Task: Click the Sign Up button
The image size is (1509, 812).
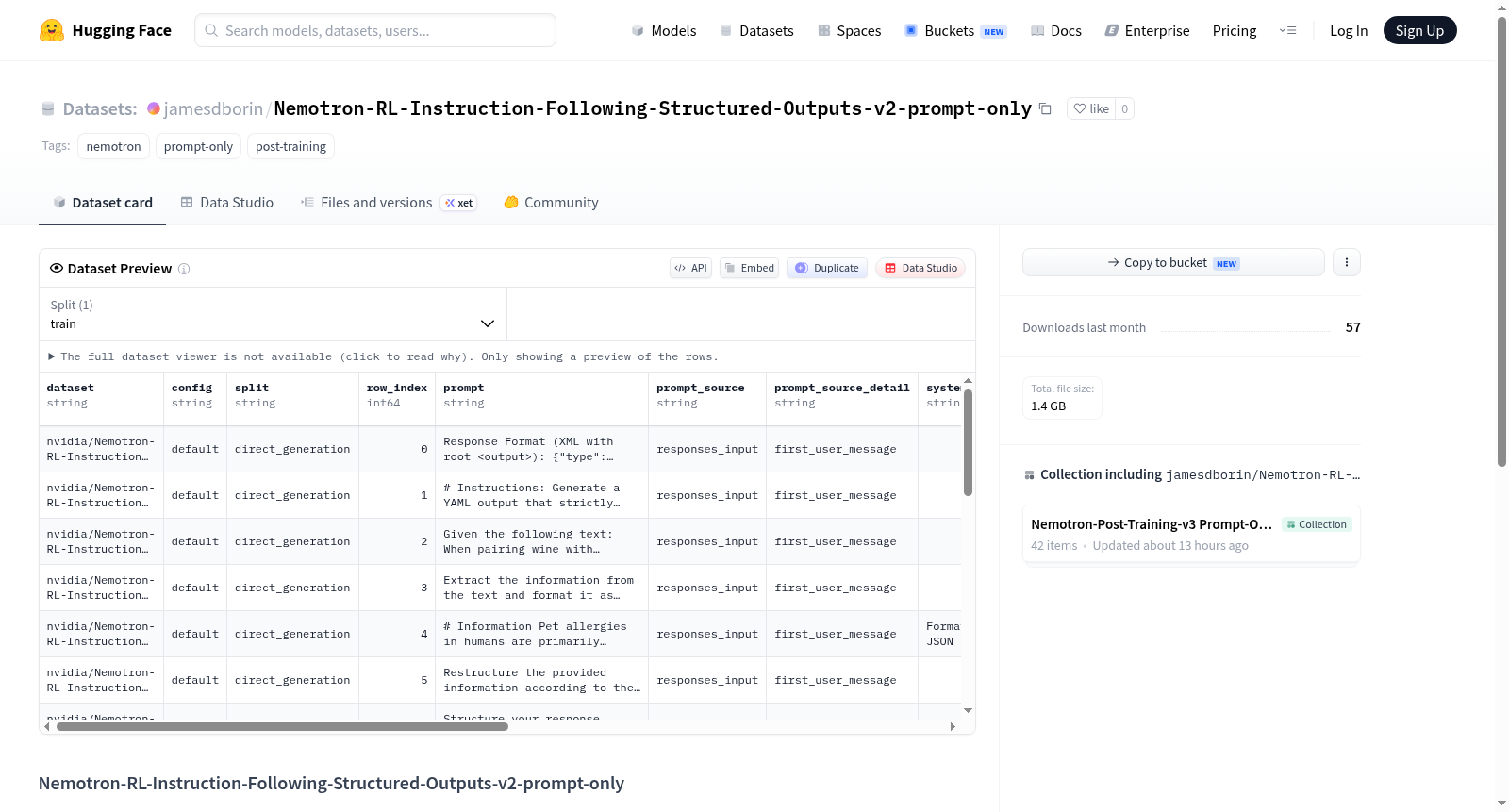Action: (x=1419, y=30)
